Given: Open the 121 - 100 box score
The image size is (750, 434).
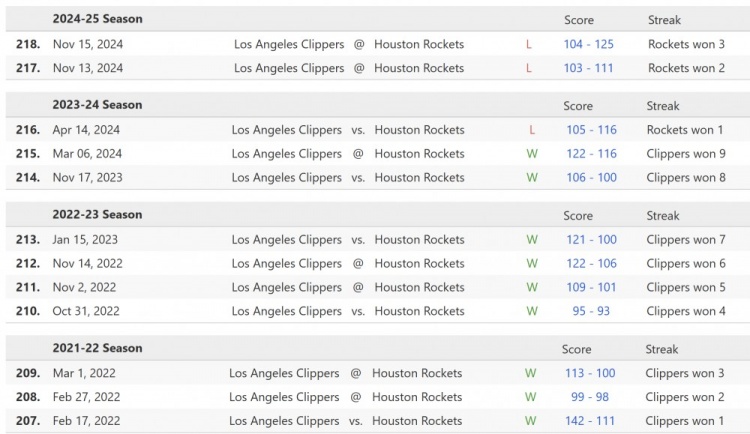Looking at the screenshot, I should 591,240.
